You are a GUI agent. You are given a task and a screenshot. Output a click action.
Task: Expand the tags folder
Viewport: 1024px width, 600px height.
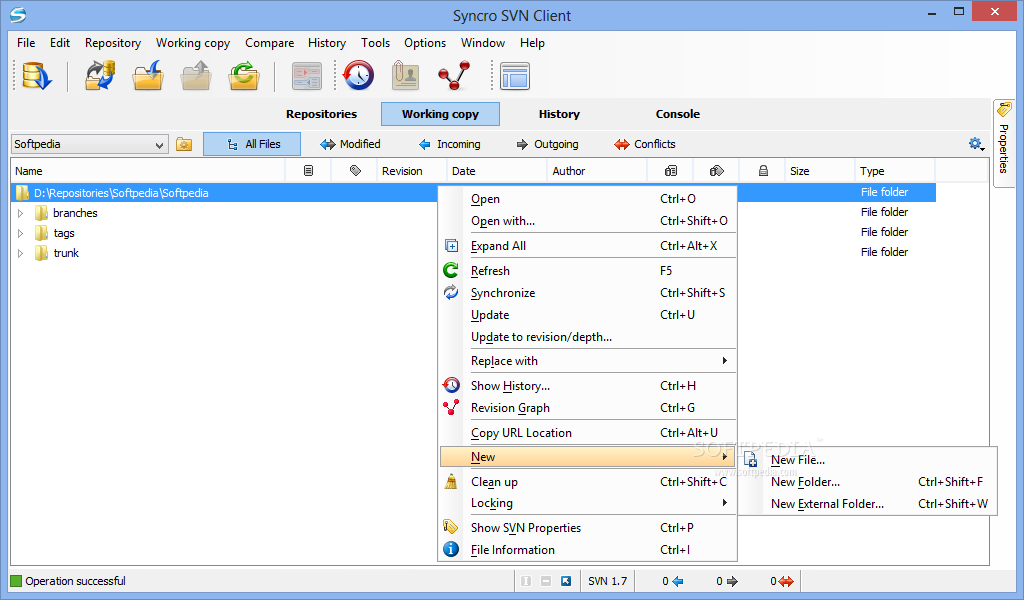(20, 233)
